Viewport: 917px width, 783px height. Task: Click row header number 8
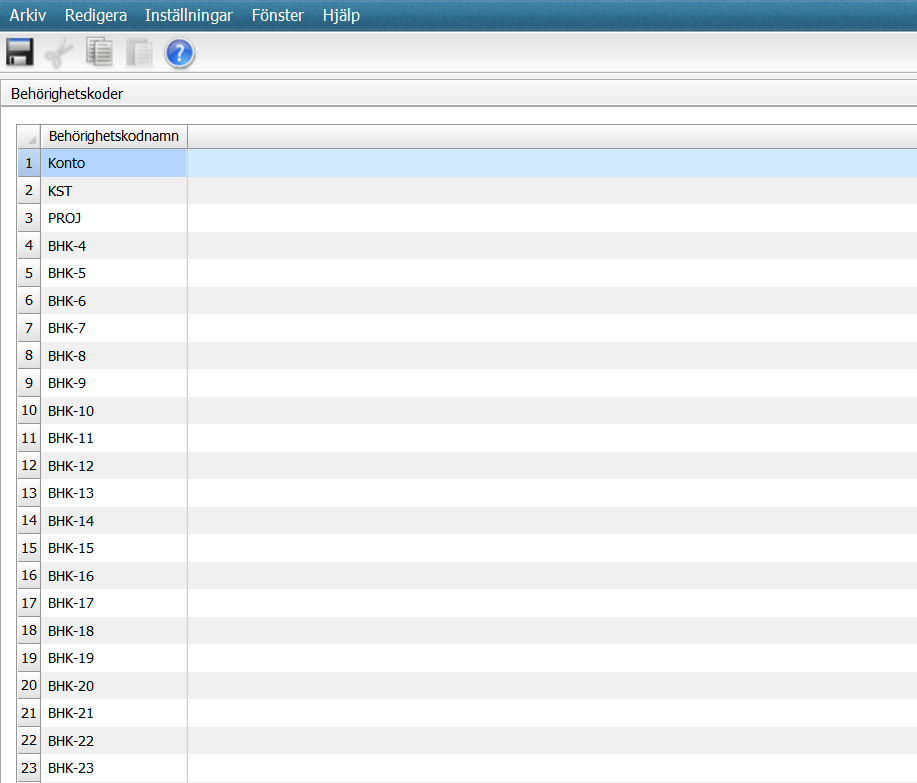click(29, 356)
